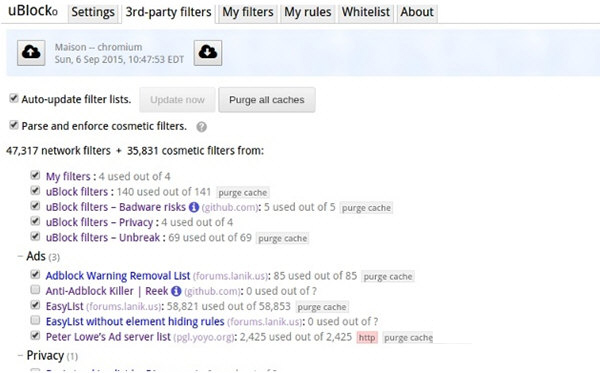Screen dimensions: 600x373
Task: Purge cache for Adblock Warning Removal List
Action: coord(388,277)
